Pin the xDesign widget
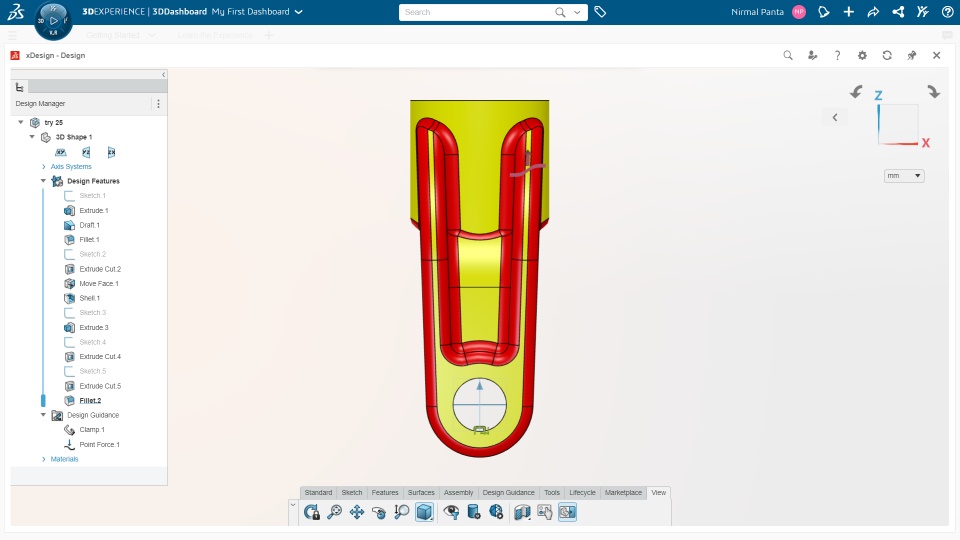Image resolution: width=960 pixels, height=540 pixels. (912, 55)
